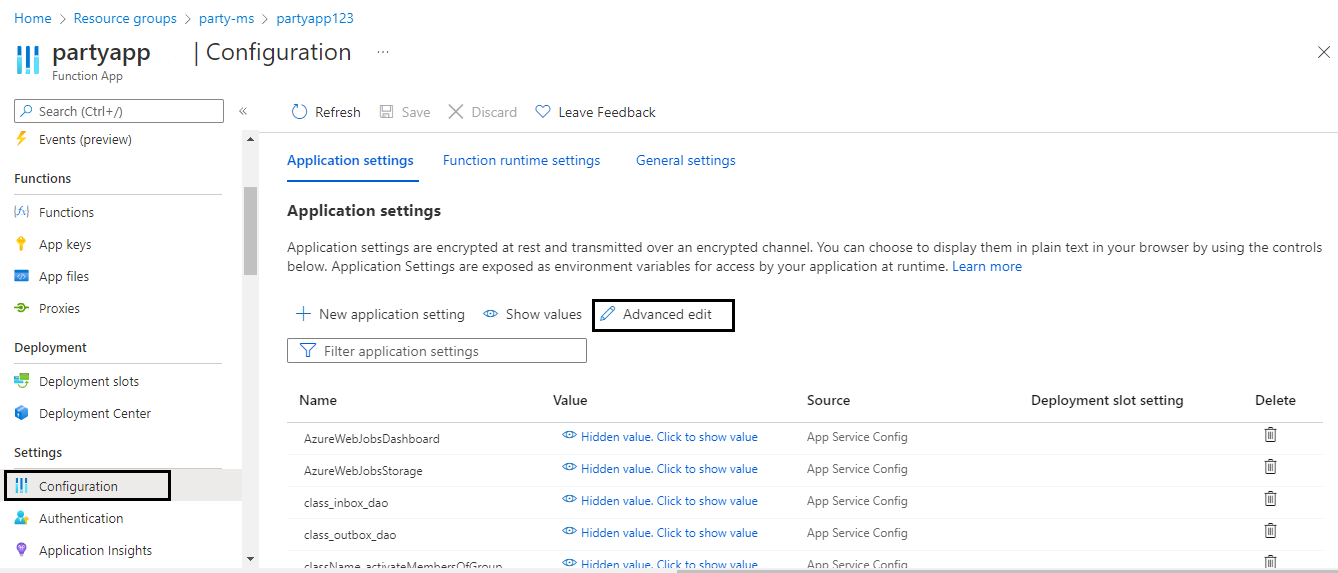This screenshot has height=573, width=1338.
Task: Reveal hidden value for AzureWebJobsStorage
Action: [660, 468]
